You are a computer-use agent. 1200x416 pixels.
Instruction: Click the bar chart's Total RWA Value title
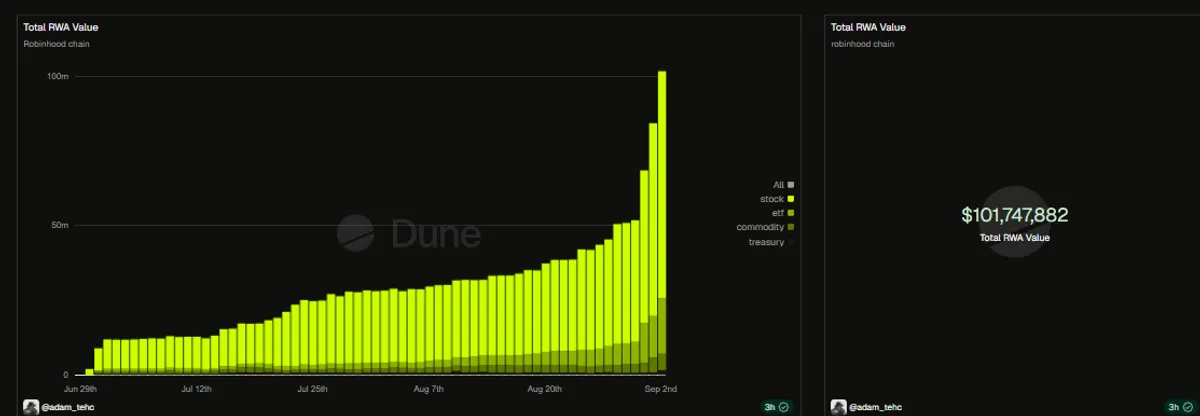point(61,27)
